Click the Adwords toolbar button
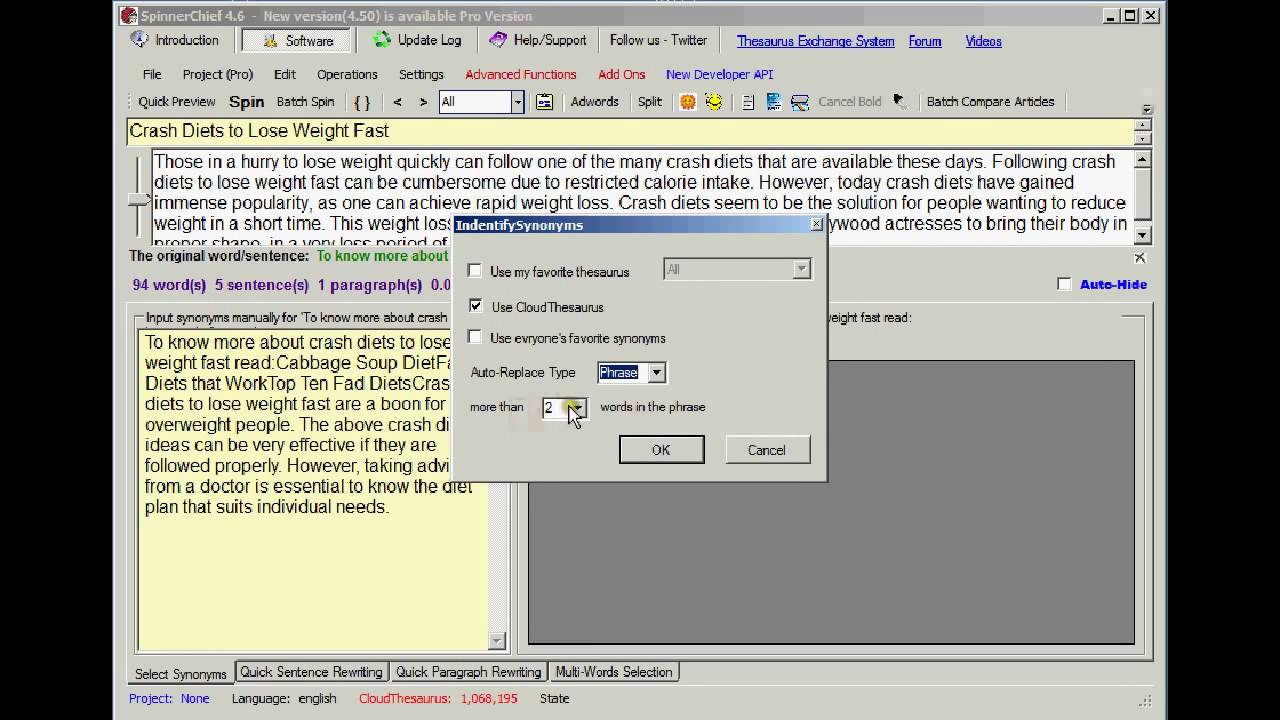Screen dimensions: 1280x720 (595, 101)
